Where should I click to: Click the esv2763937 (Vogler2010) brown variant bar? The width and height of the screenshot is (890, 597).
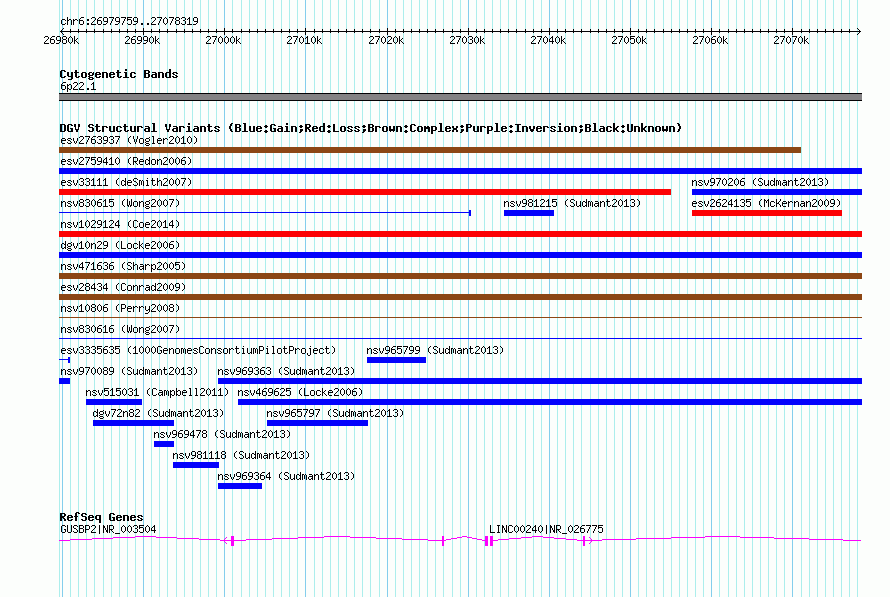pyautogui.click(x=430, y=150)
